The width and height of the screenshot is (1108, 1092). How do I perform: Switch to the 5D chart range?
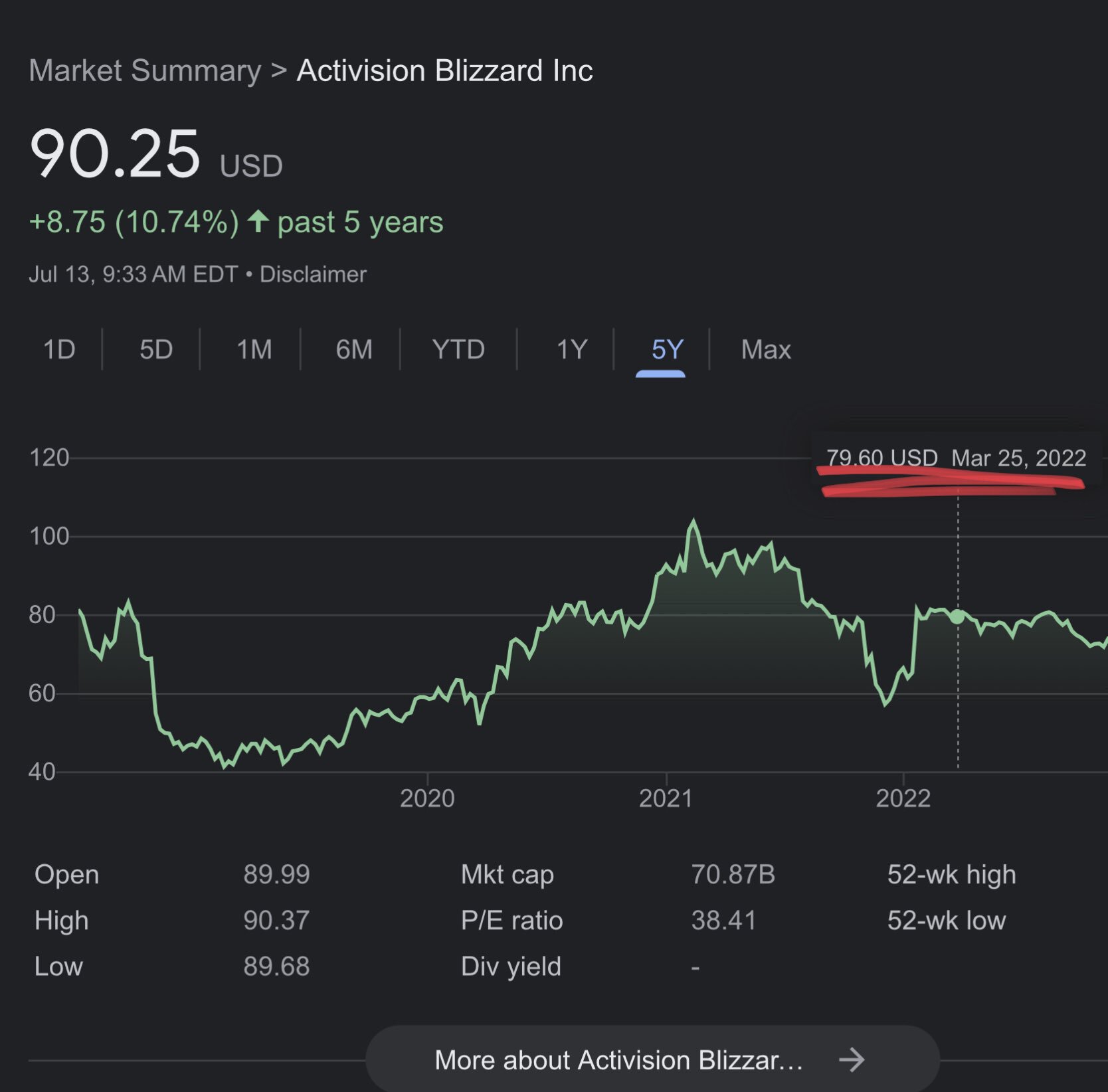156,349
